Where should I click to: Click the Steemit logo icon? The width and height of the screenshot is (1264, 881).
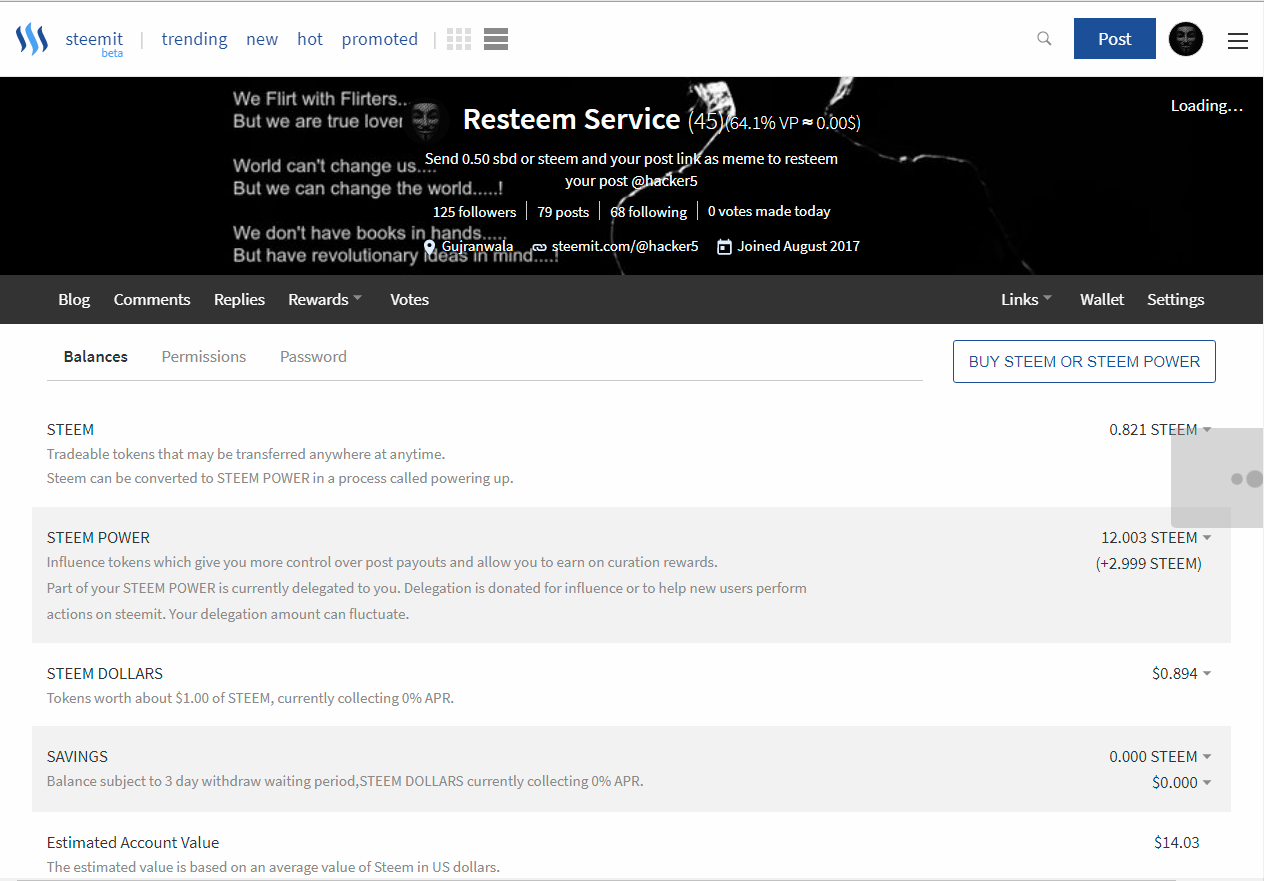[x=32, y=40]
